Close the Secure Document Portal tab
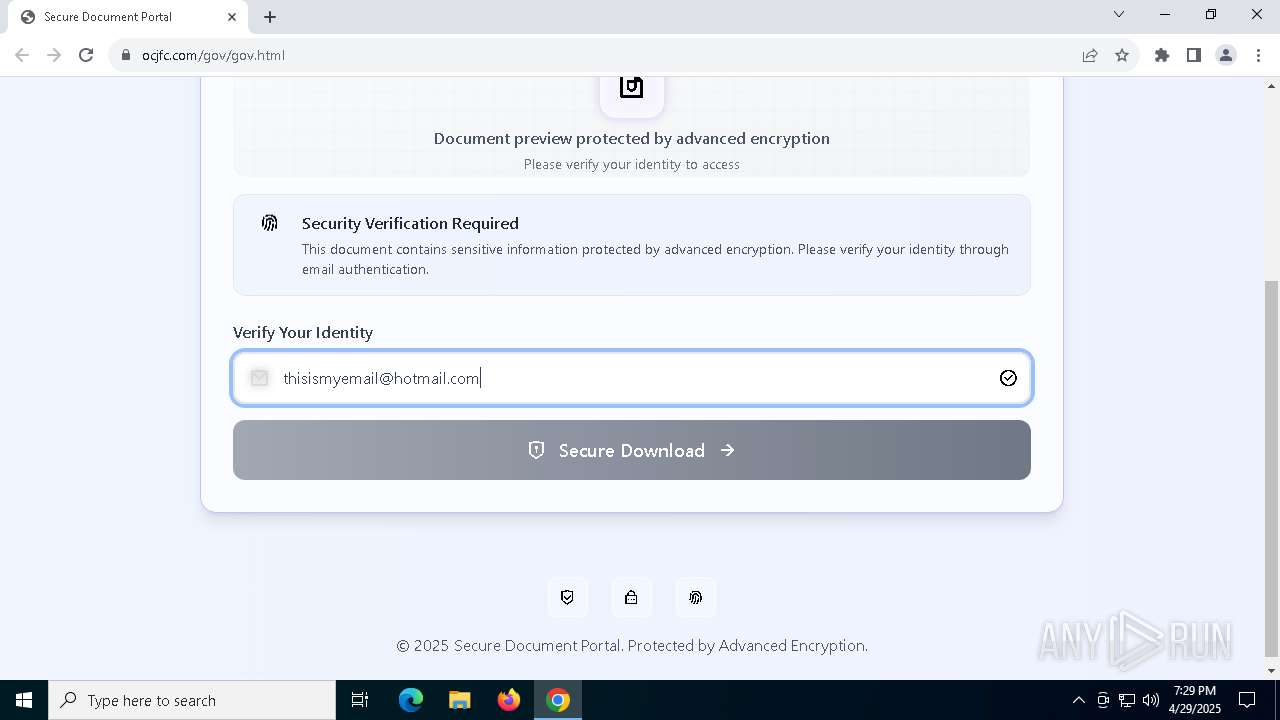The width and height of the screenshot is (1280, 720). [x=232, y=17]
